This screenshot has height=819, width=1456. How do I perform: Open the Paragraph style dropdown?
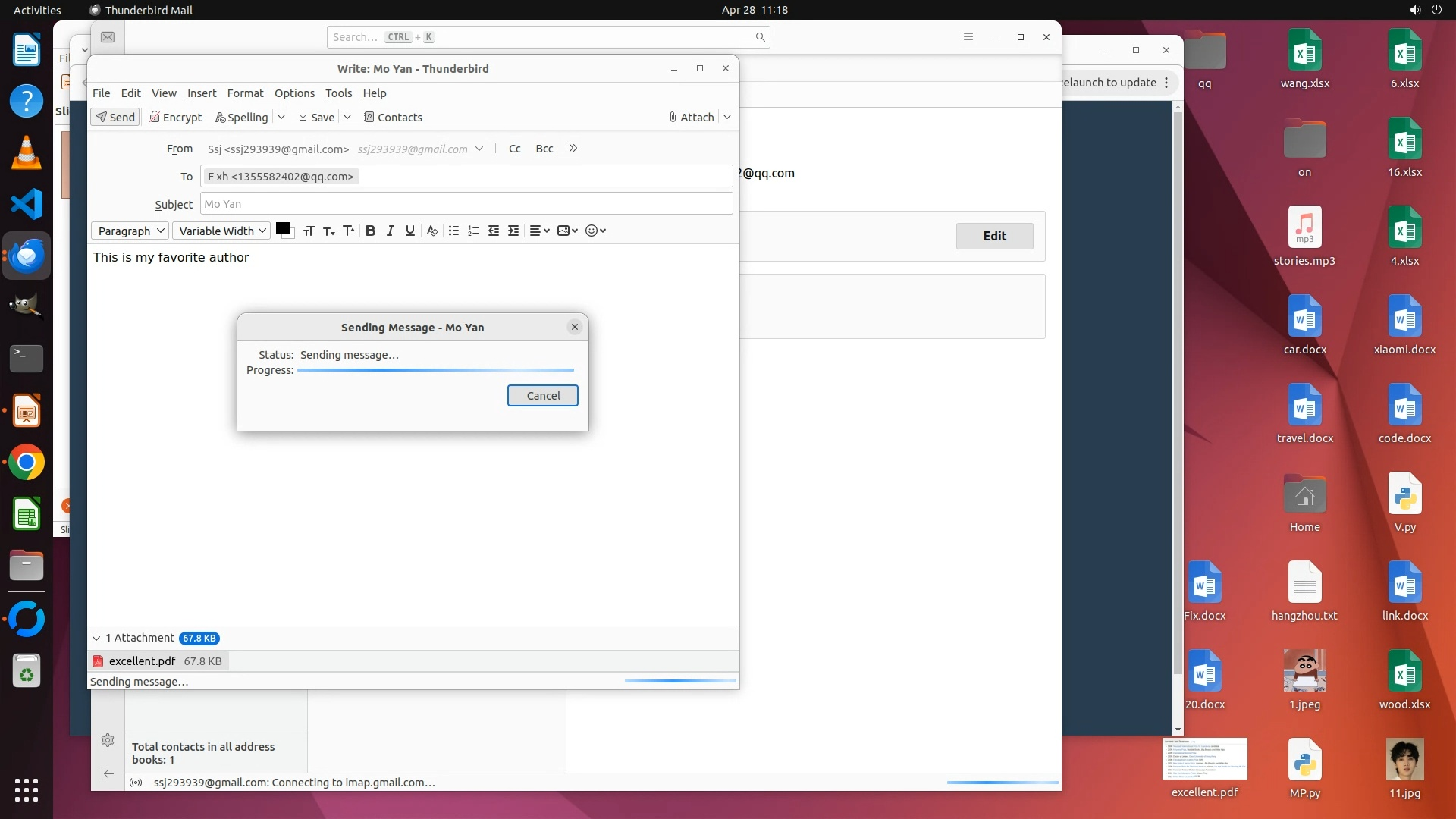pos(130,231)
